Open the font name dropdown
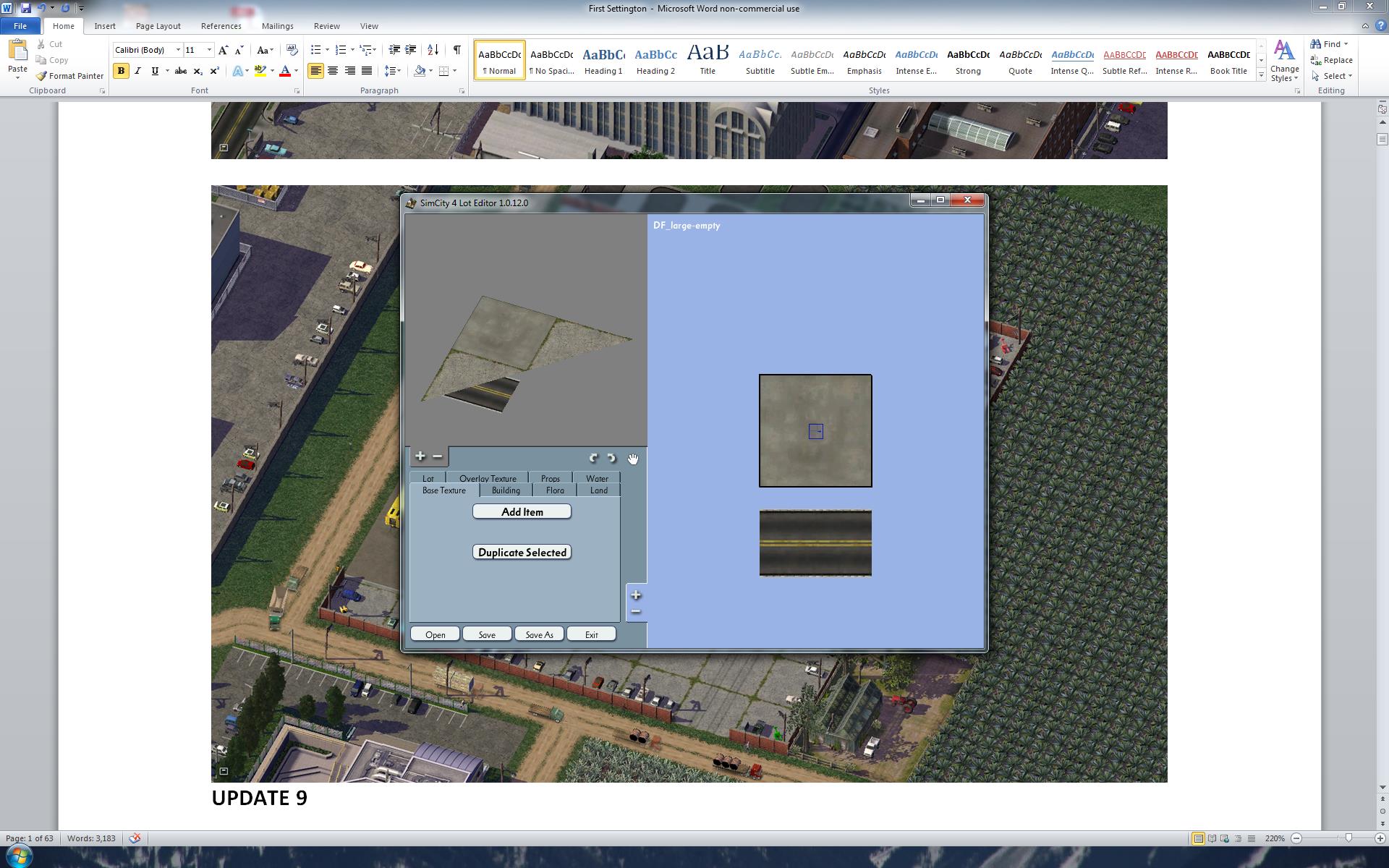 point(178,50)
